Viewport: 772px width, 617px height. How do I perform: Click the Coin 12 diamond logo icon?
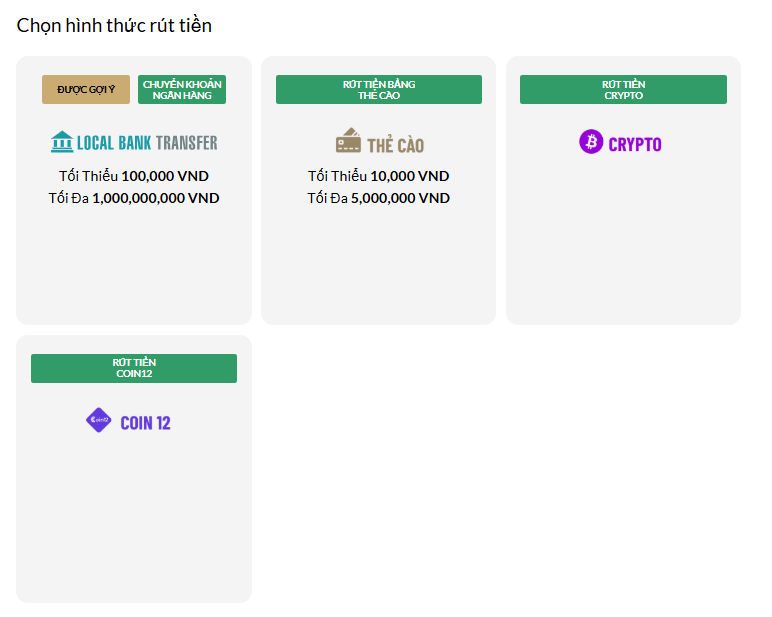(98, 421)
